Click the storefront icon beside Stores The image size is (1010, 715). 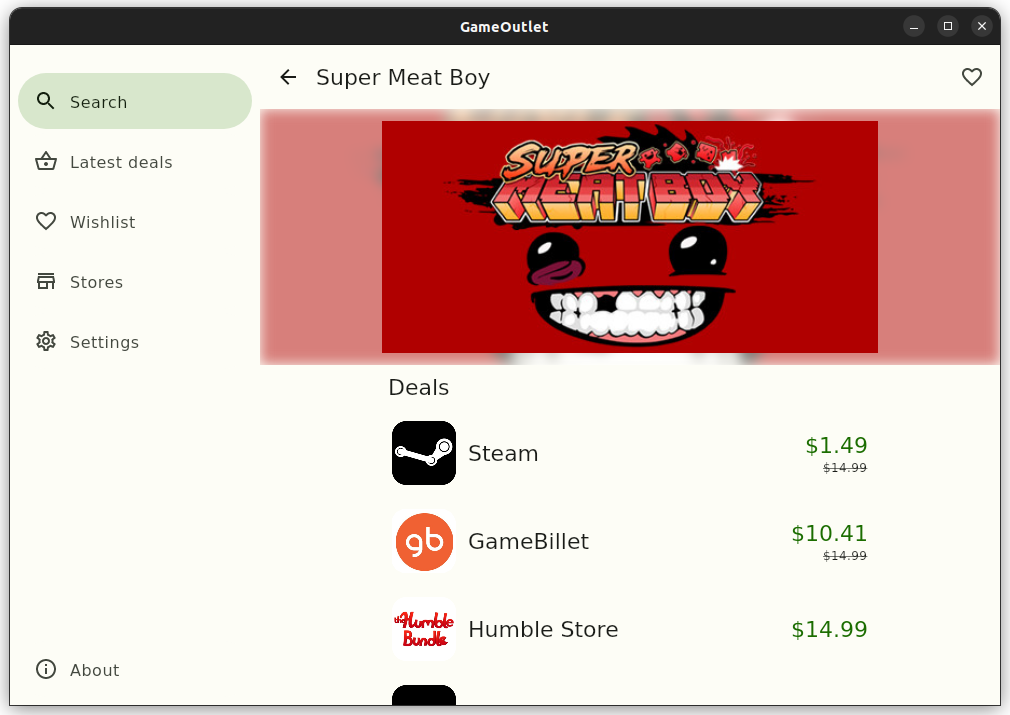[46, 281]
